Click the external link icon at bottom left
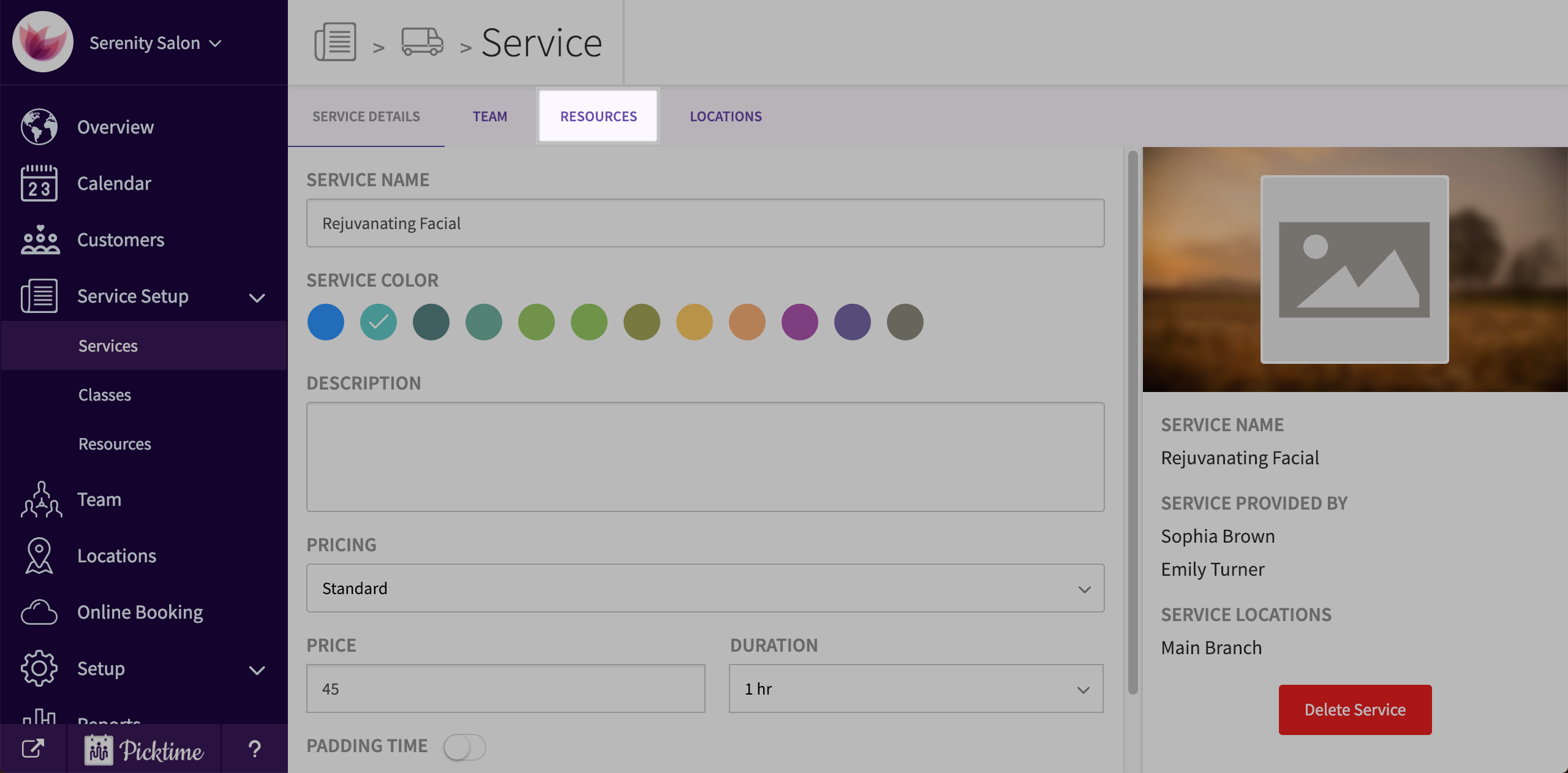Image resolution: width=1568 pixels, height=773 pixels. tap(33, 748)
